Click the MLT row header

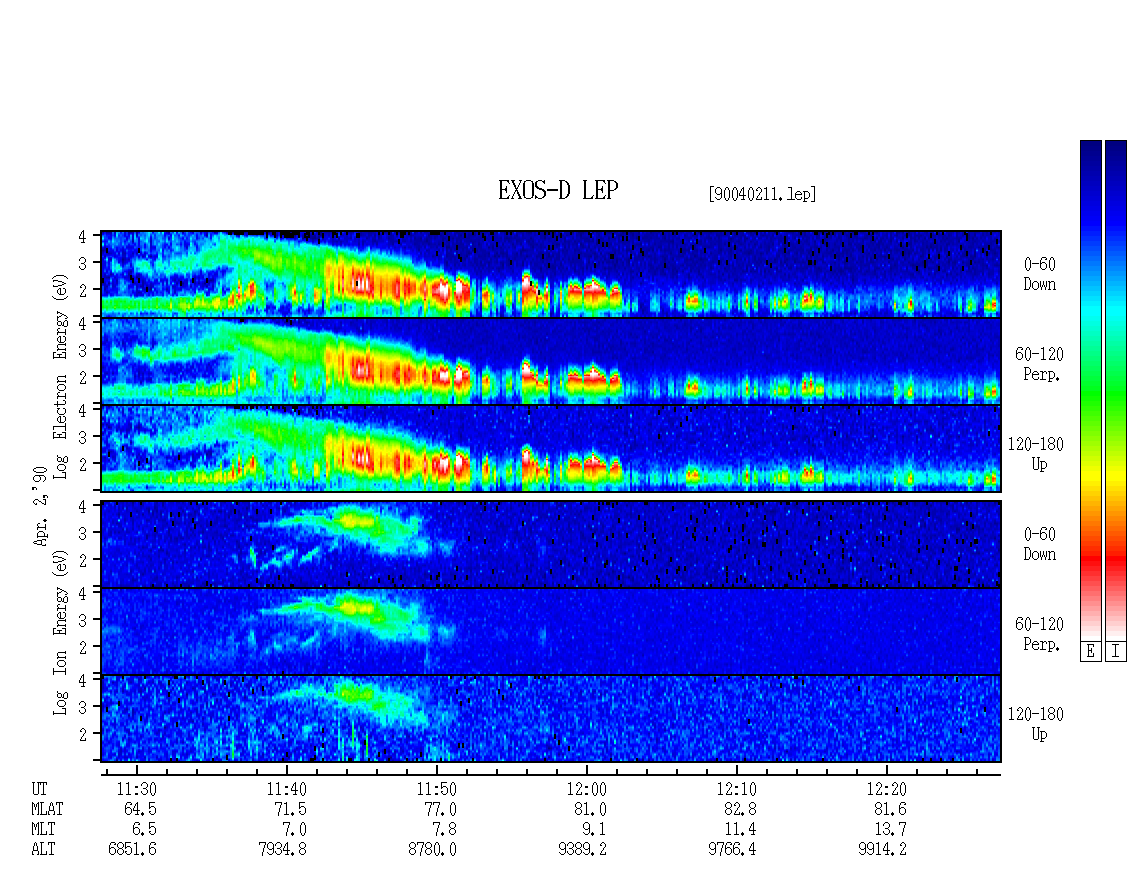(x=43, y=830)
